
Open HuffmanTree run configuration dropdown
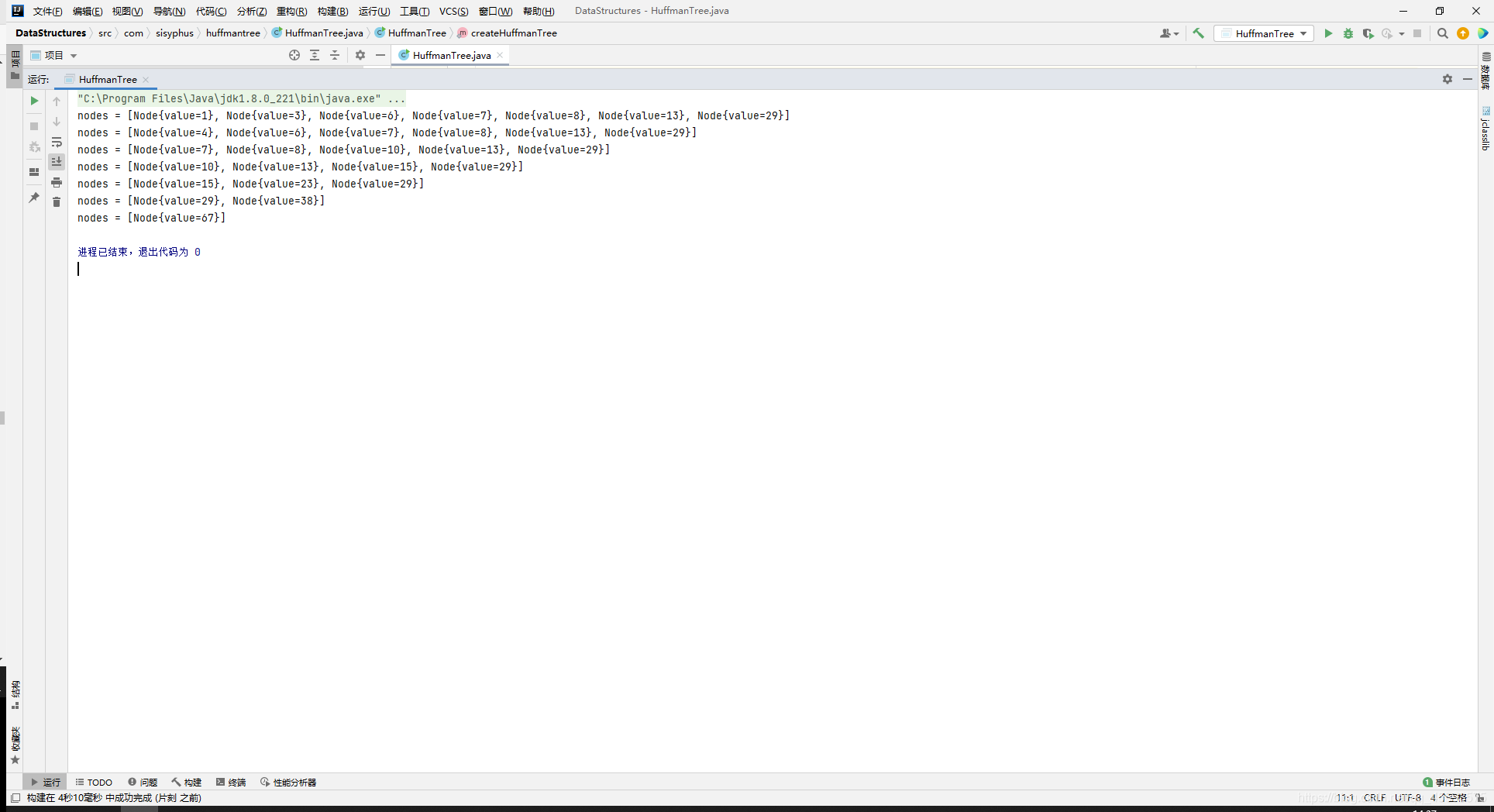click(1264, 33)
